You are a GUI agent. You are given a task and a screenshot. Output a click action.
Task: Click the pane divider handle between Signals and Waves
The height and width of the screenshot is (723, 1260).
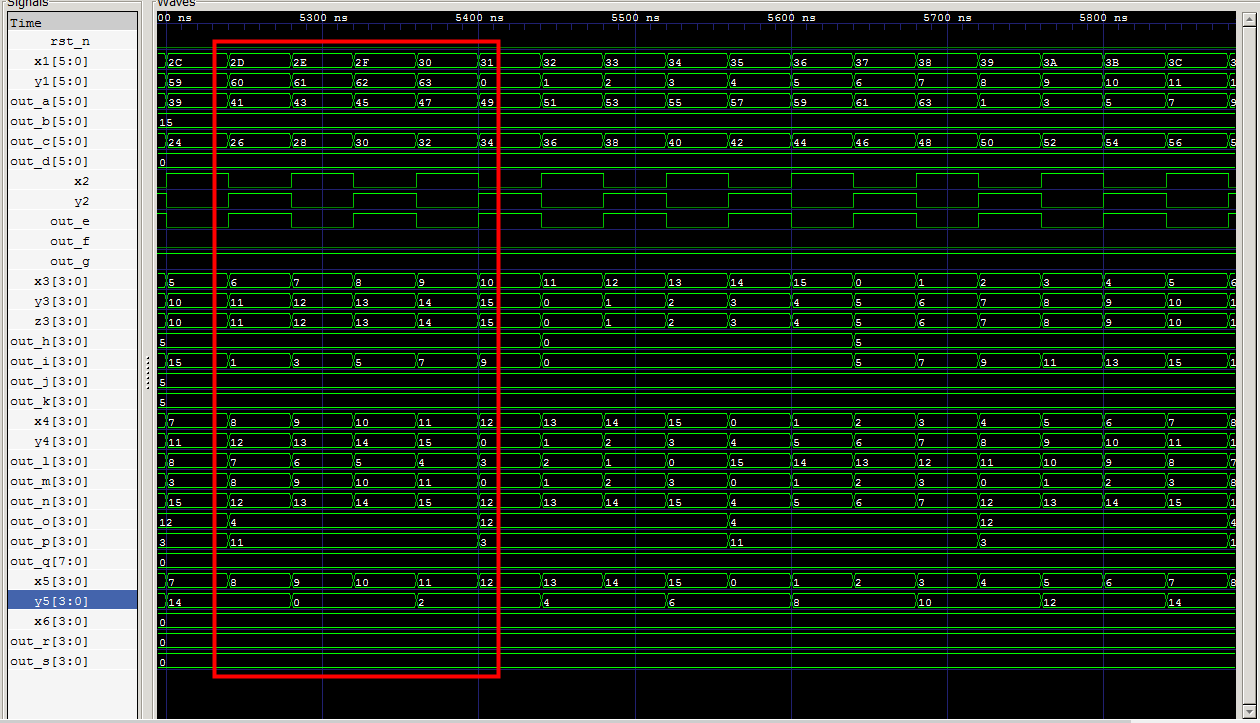tap(147, 372)
